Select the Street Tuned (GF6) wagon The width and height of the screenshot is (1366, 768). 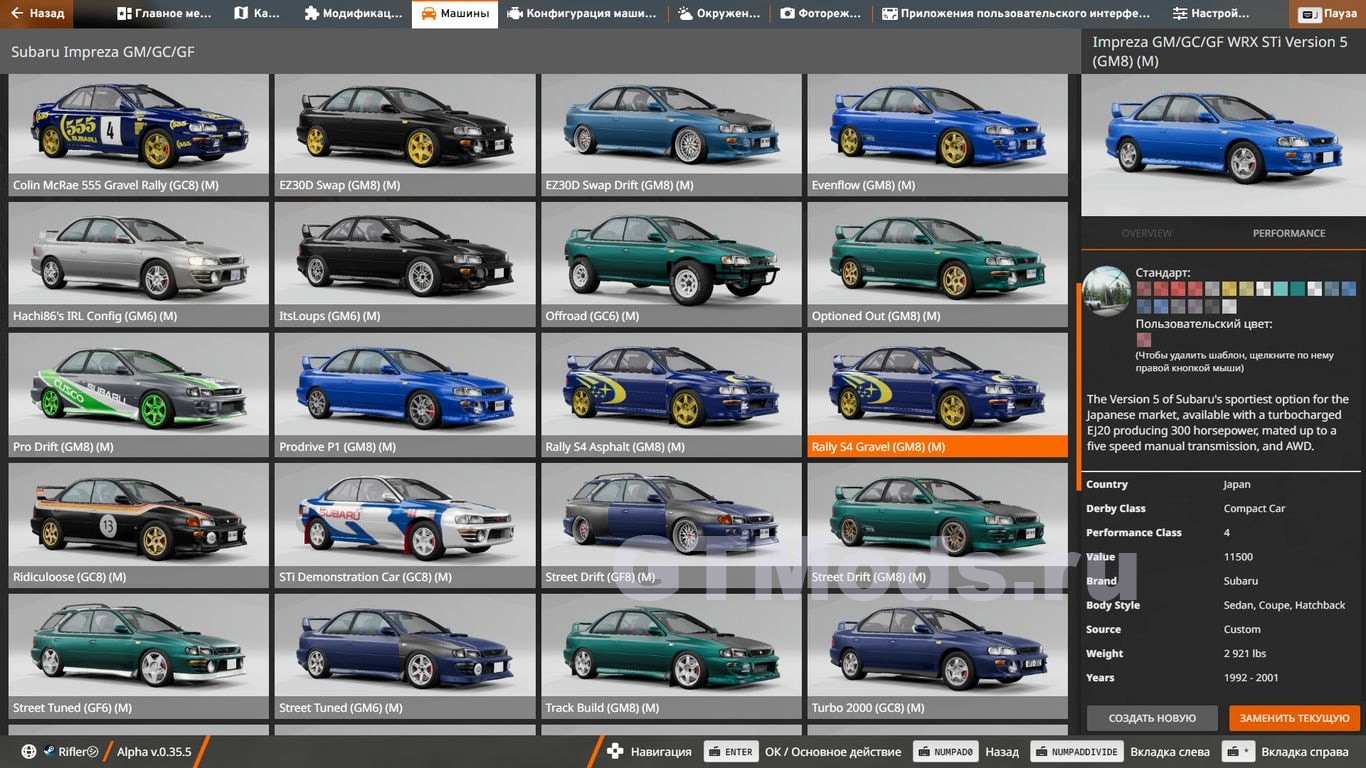point(139,656)
